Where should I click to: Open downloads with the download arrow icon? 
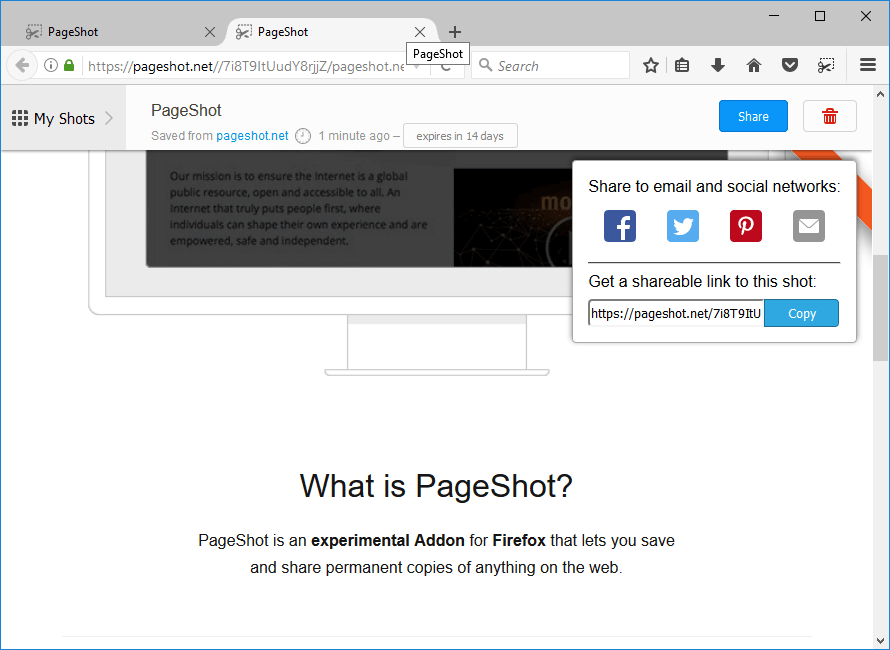point(717,64)
